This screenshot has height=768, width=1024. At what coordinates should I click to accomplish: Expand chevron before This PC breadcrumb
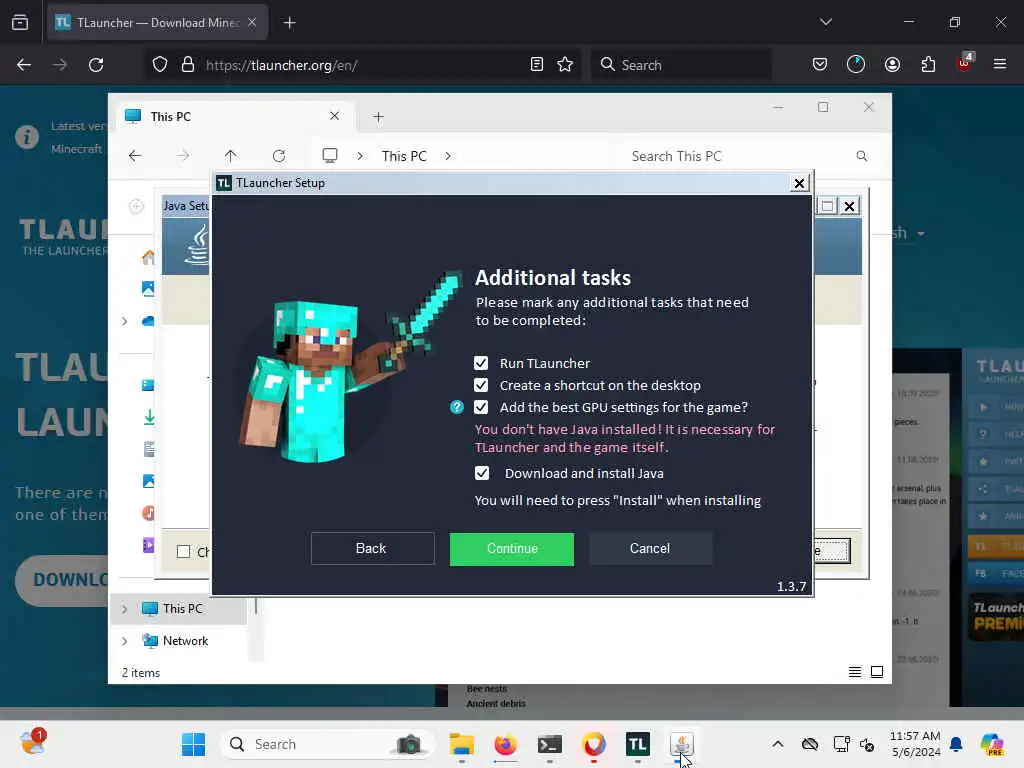[x=360, y=156]
